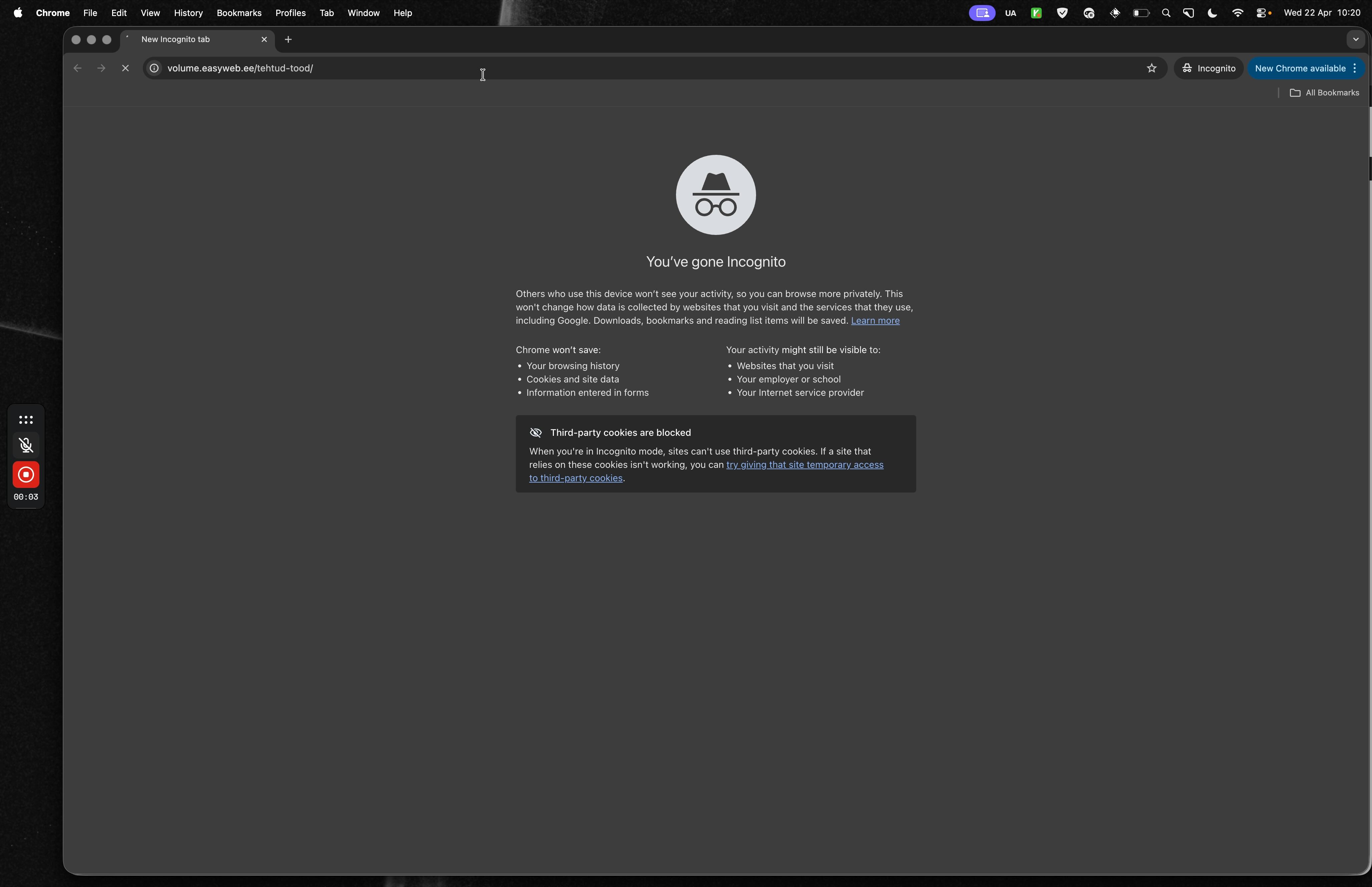Open All Bookmarks folder
The width and height of the screenshot is (1372, 887).
click(1325, 93)
